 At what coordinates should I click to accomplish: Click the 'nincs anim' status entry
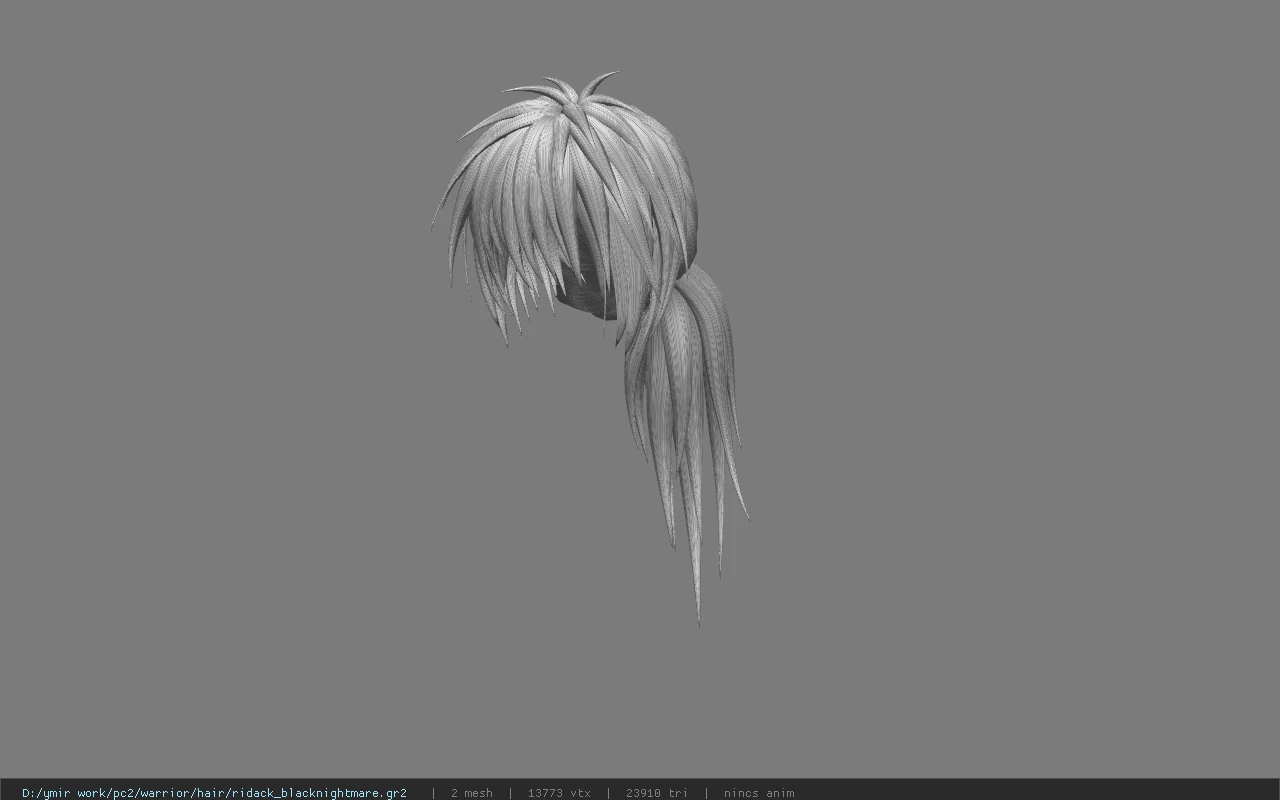[759, 793]
